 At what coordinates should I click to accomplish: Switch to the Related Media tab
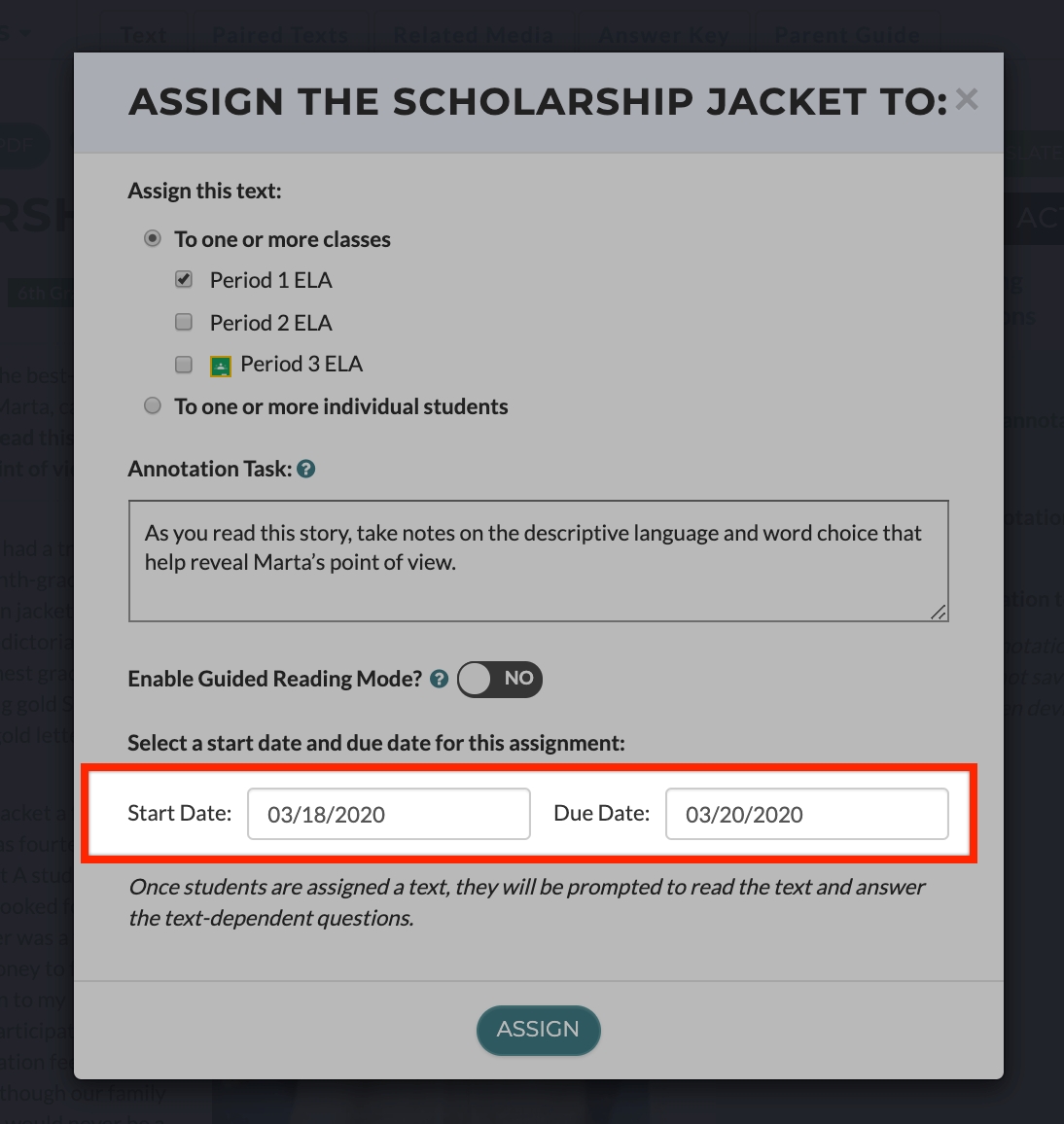coord(474,34)
